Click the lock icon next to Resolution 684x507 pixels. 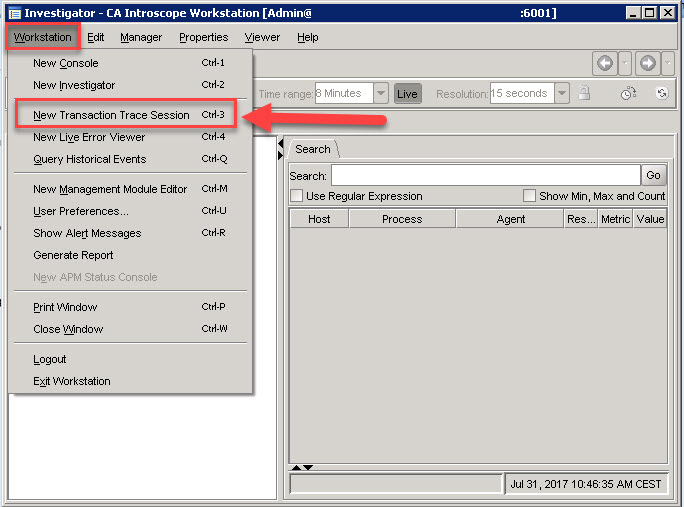click(584, 93)
